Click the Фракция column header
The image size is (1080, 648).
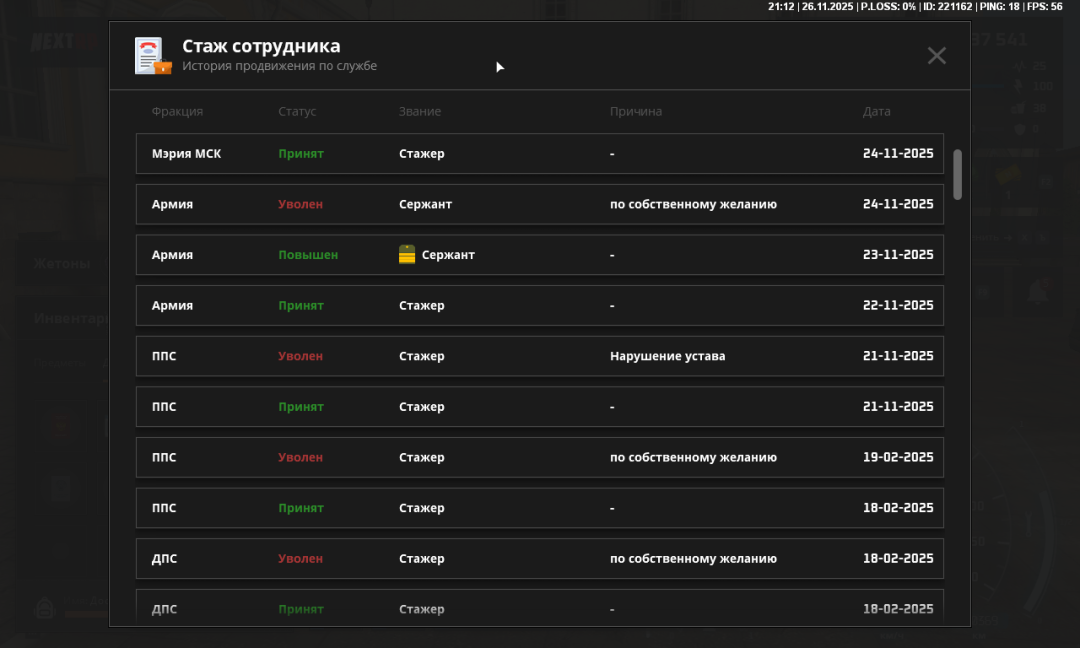177,112
